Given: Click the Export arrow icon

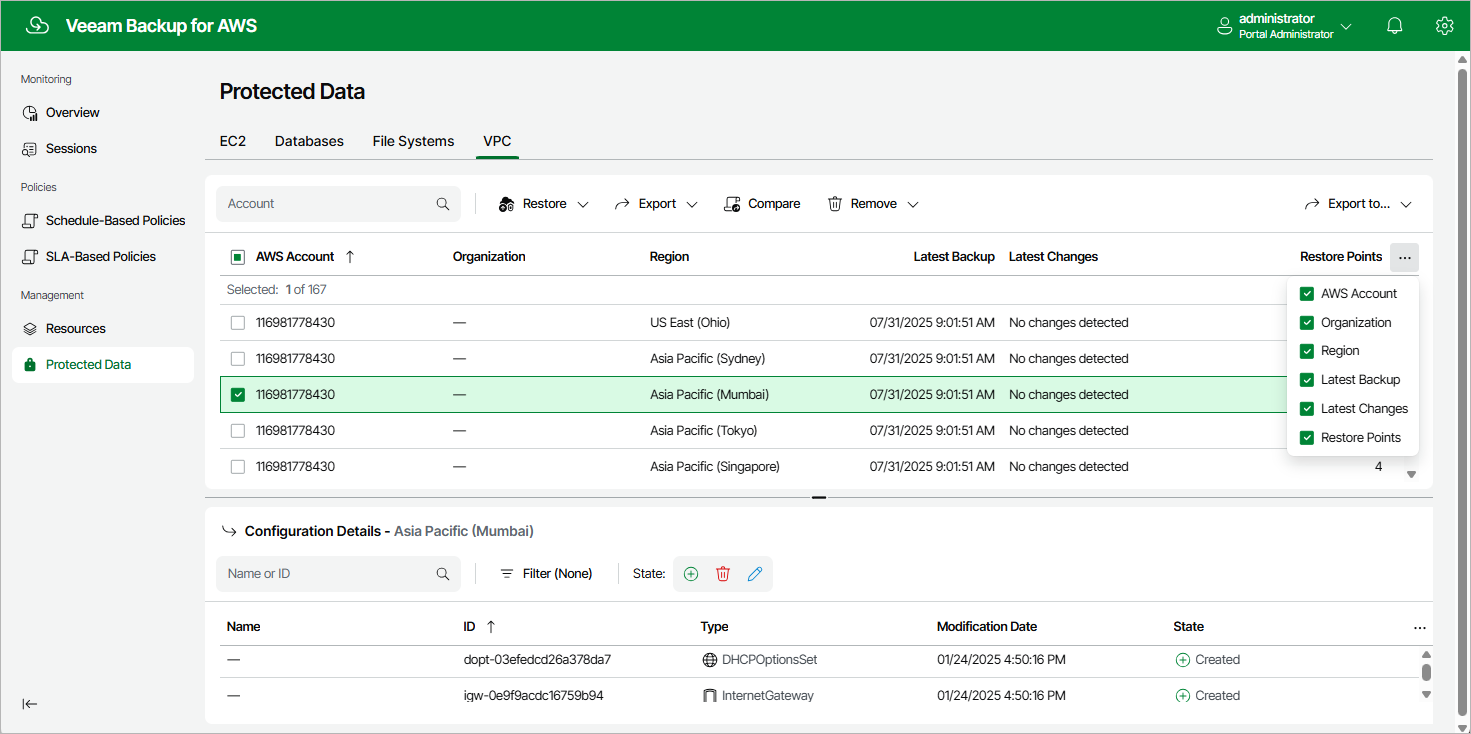Looking at the screenshot, I should (622, 204).
